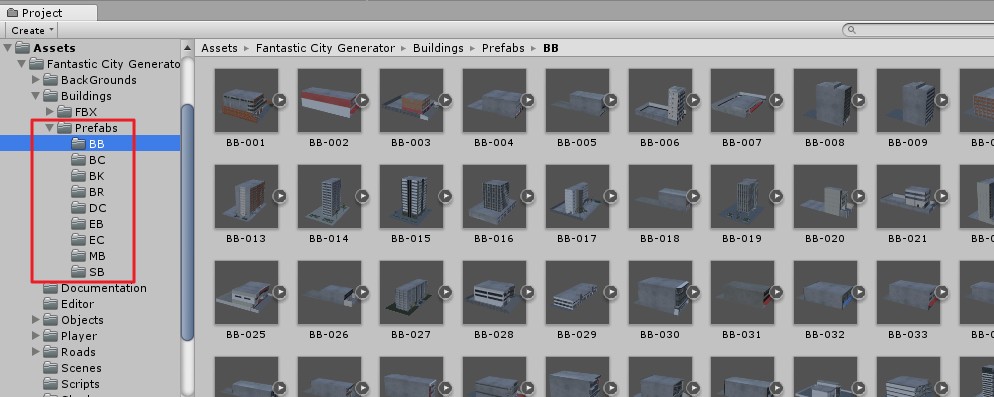The image size is (994, 397).
Task: Expand BB-030 prefab with its arrow button
Action: [x=694, y=292]
